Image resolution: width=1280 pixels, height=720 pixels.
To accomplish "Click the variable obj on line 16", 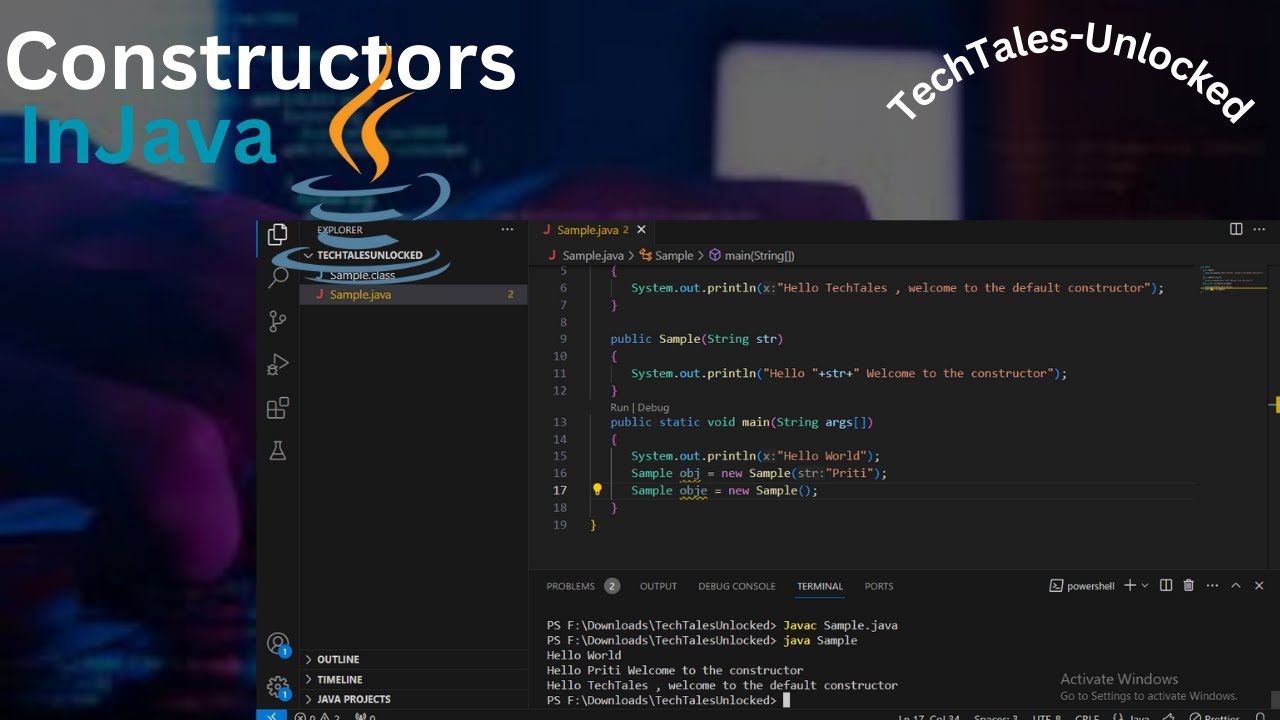I will [690, 473].
